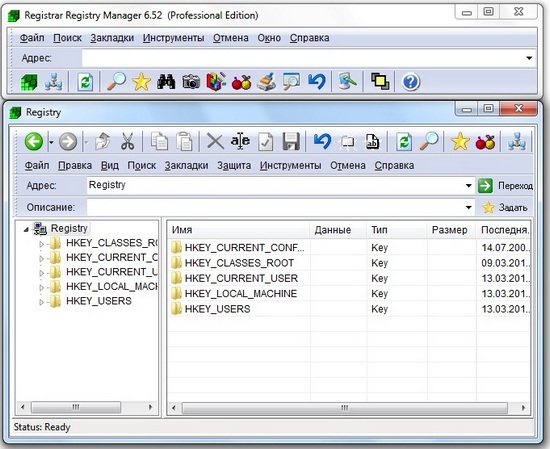
Task: Click the blue undo arrow in main toolbar
Action: [x=316, y=82]
